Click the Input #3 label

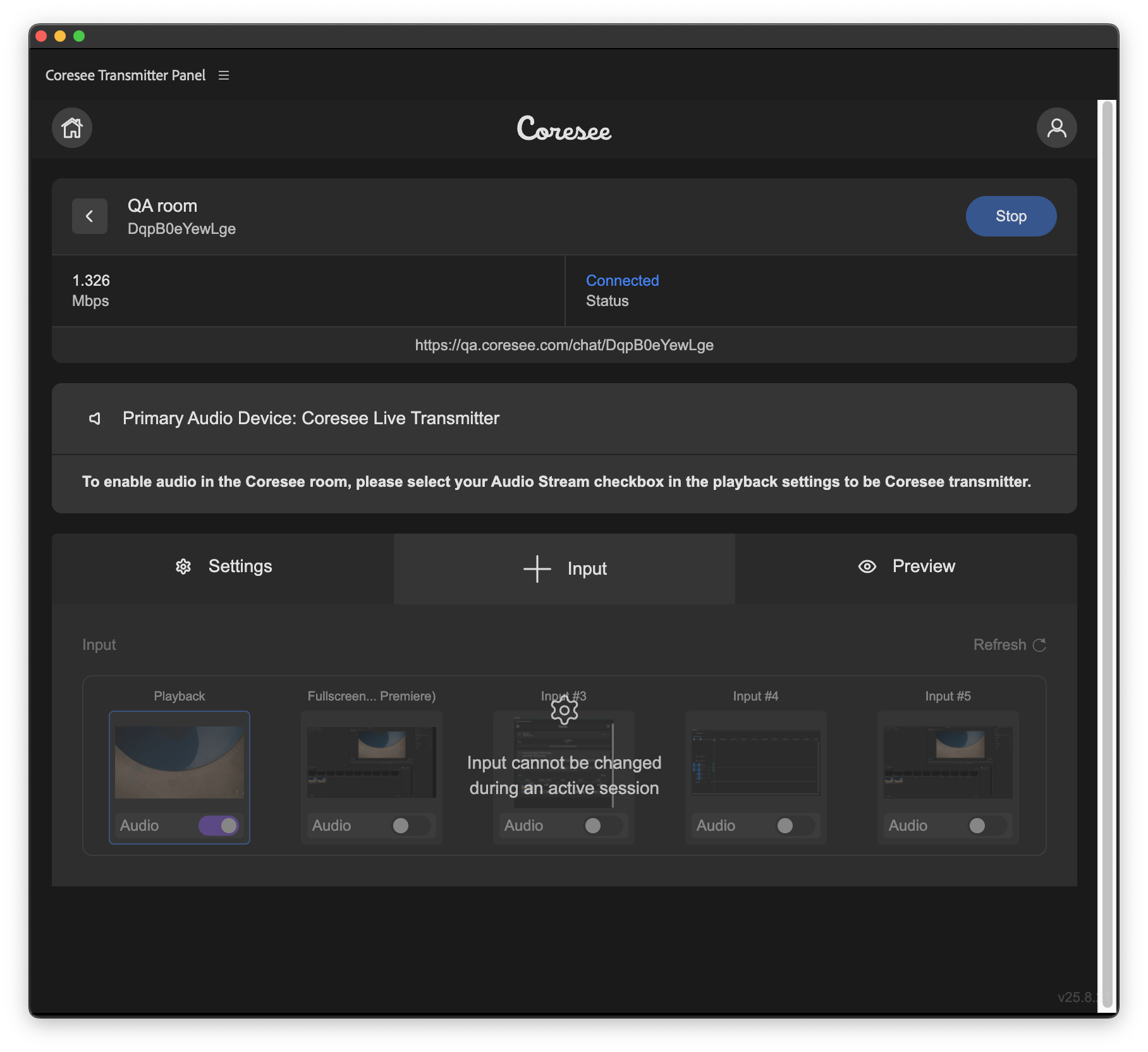[x=564, y=696]
